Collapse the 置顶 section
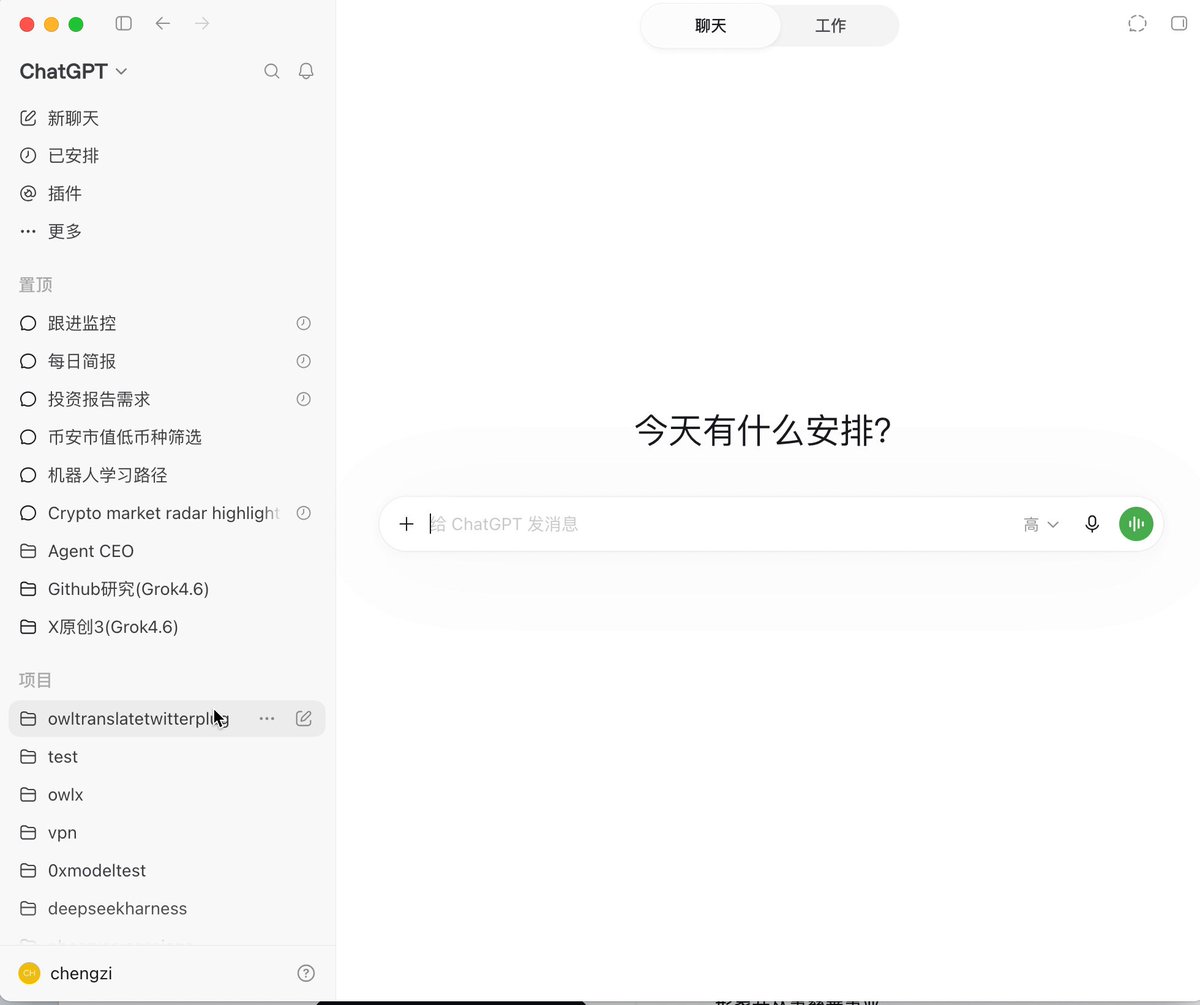 pyautogui.click(x=36, y=285)
